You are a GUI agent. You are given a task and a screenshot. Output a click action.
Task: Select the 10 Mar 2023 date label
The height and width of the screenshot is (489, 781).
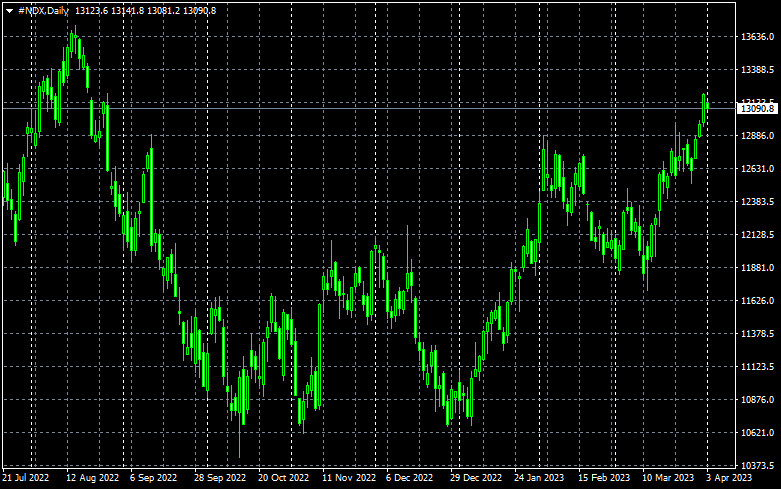coord(666,478)
